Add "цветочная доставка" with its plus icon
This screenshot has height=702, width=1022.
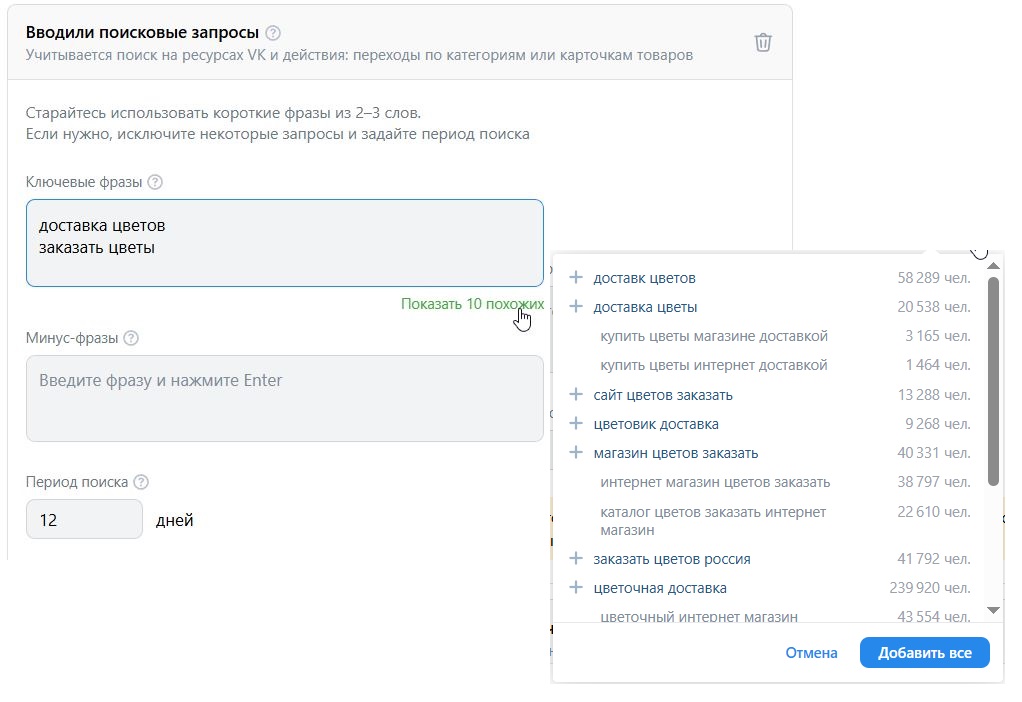[578, 588]
